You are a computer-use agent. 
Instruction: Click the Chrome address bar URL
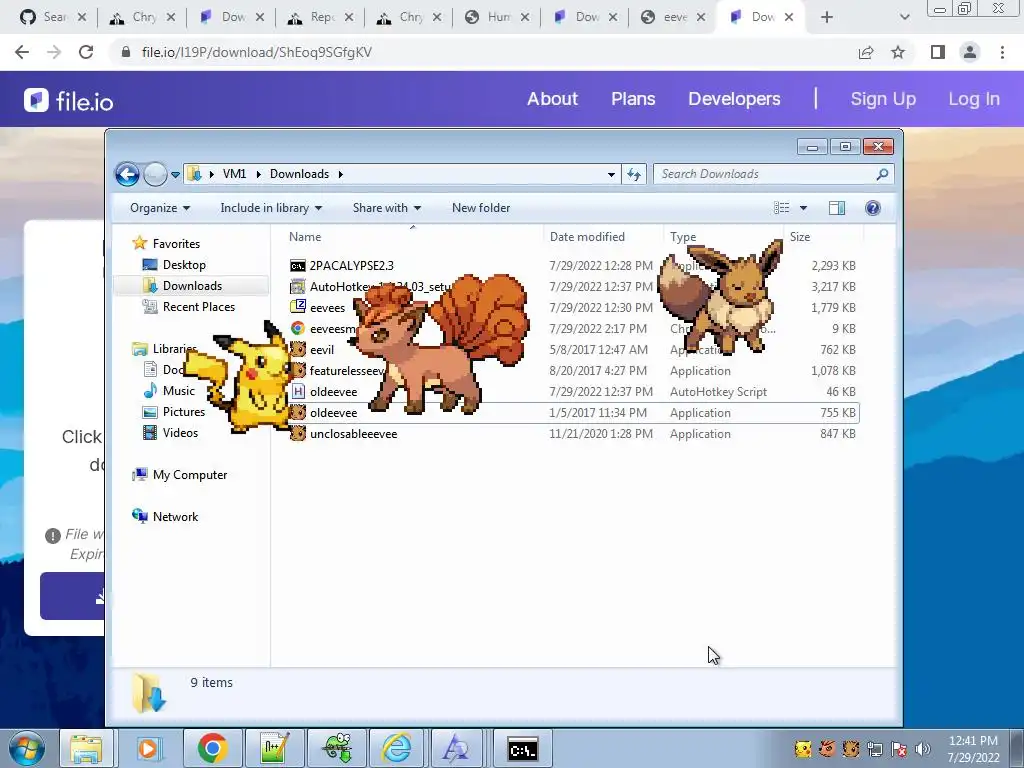pos(257,52)
